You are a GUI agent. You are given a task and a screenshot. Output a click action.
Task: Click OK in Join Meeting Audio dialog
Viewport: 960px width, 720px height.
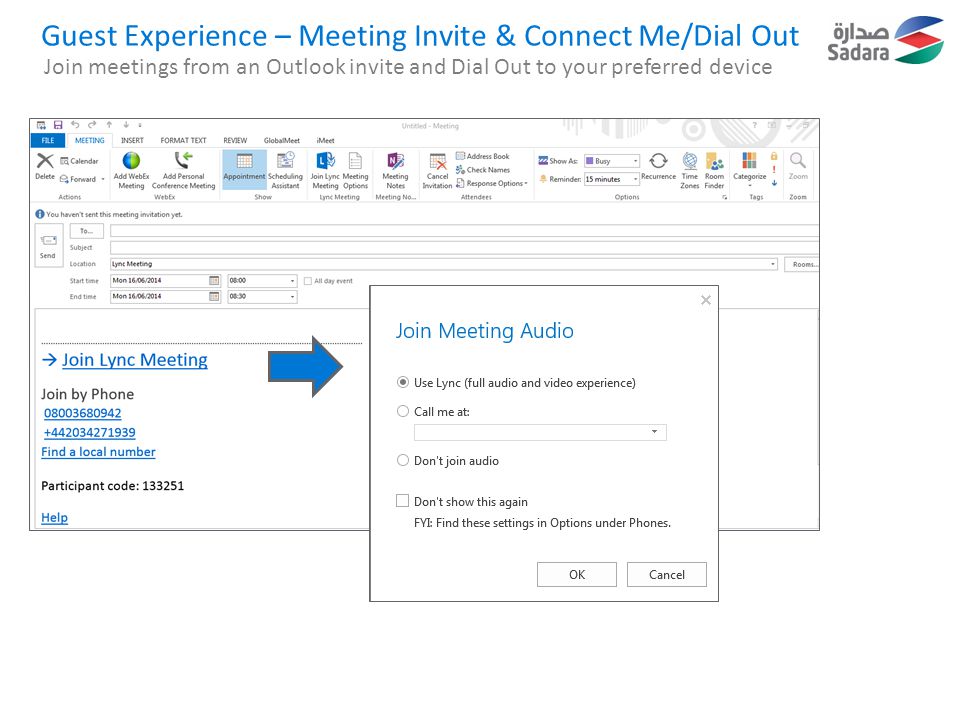coord(577,574)
